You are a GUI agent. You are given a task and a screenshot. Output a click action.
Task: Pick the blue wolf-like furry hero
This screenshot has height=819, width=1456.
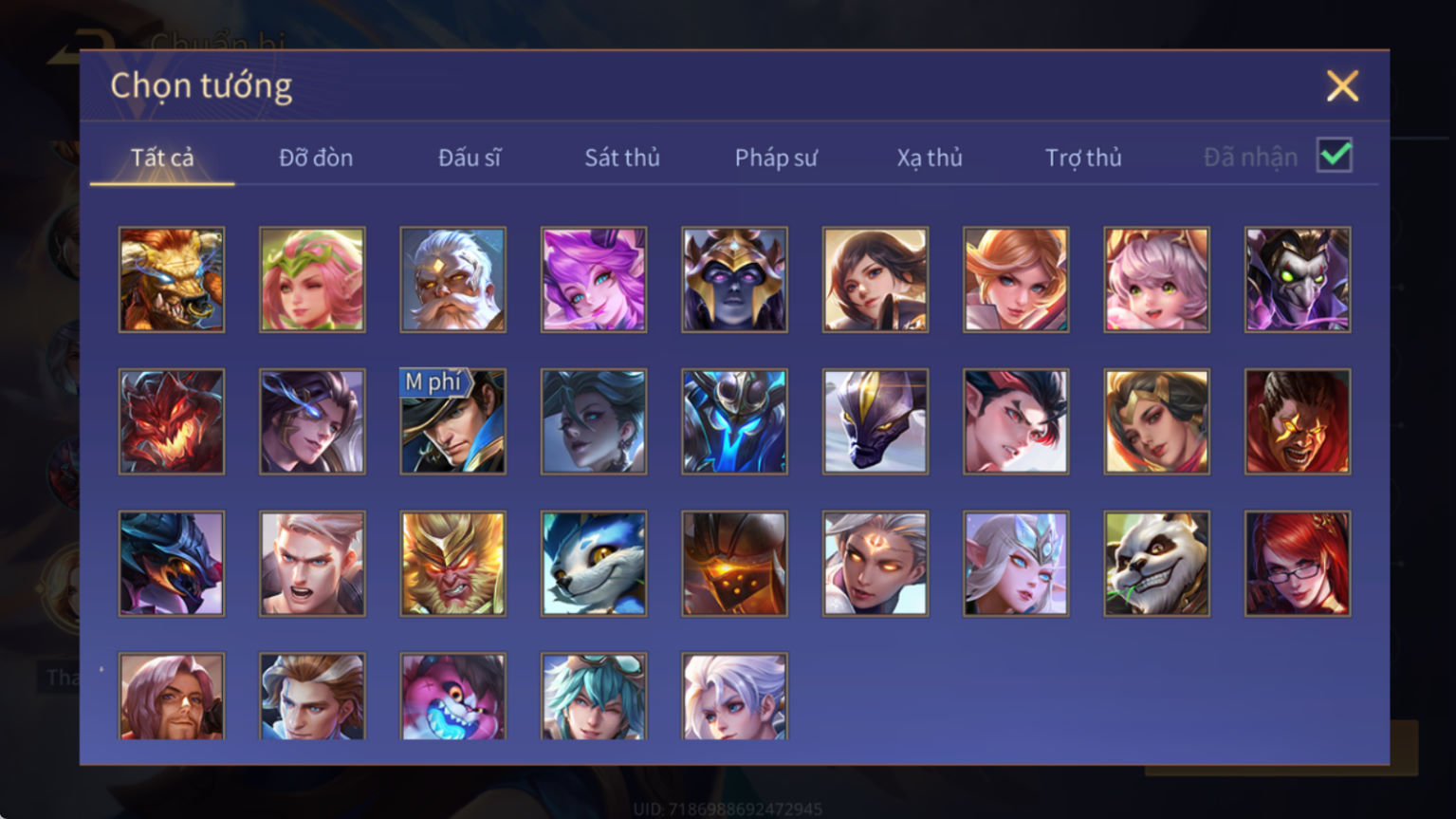point(594,564)
